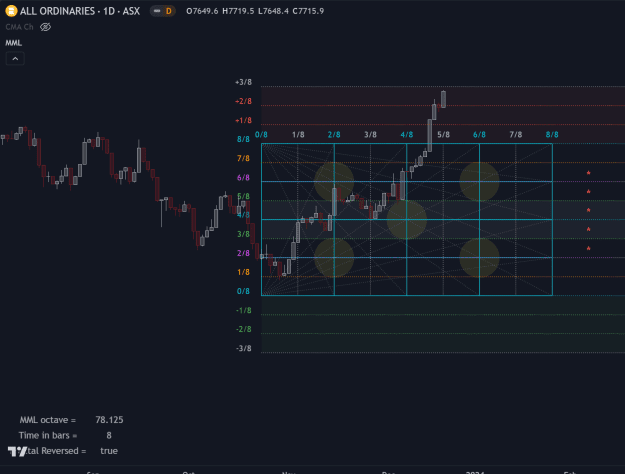The width and height of the screenshot is (625, 474).
Task: Click the Reversed value true
Action: tap(109, 451)
